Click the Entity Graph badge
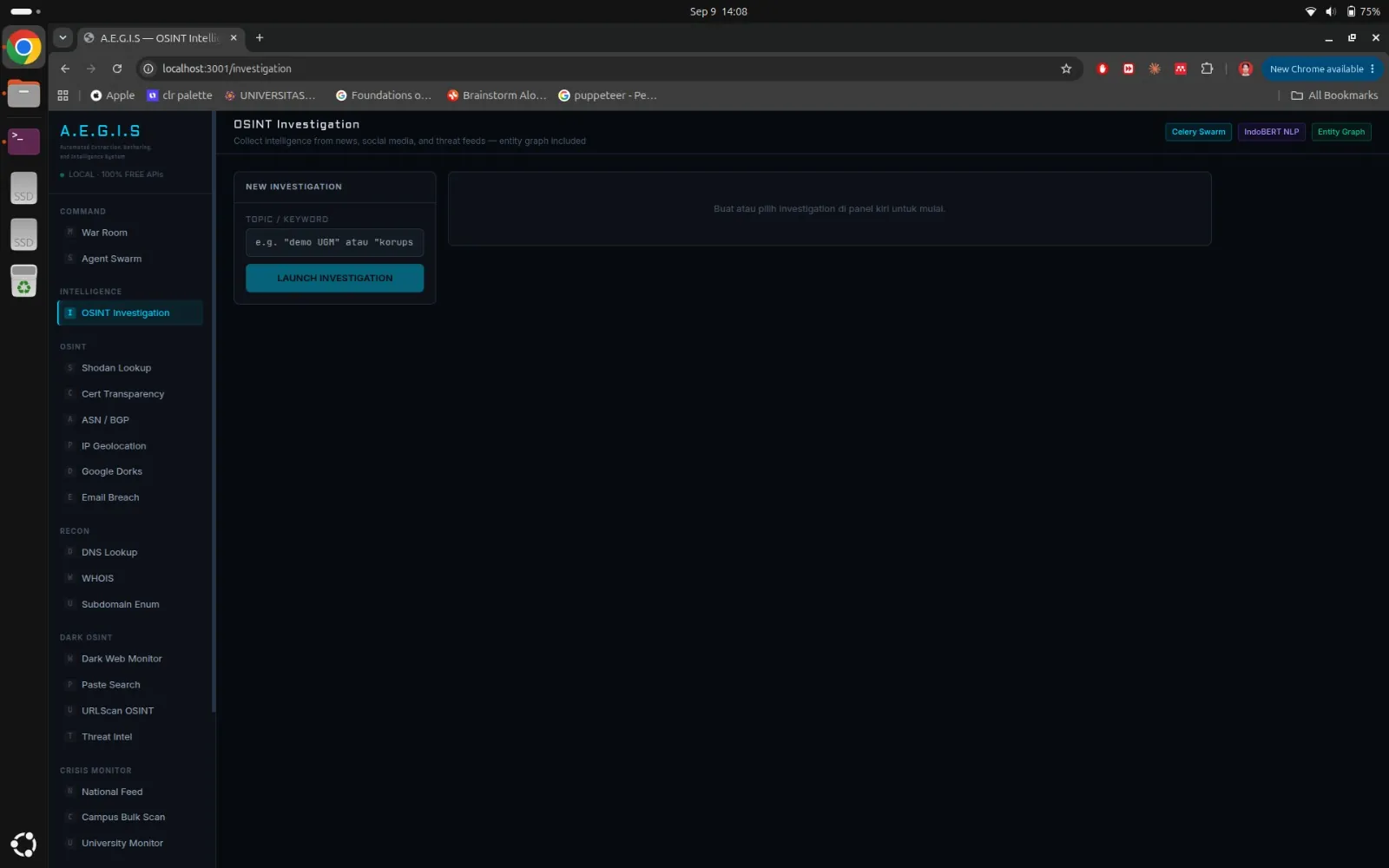Screen dimensions: 1389x868 pos(1341,132)
